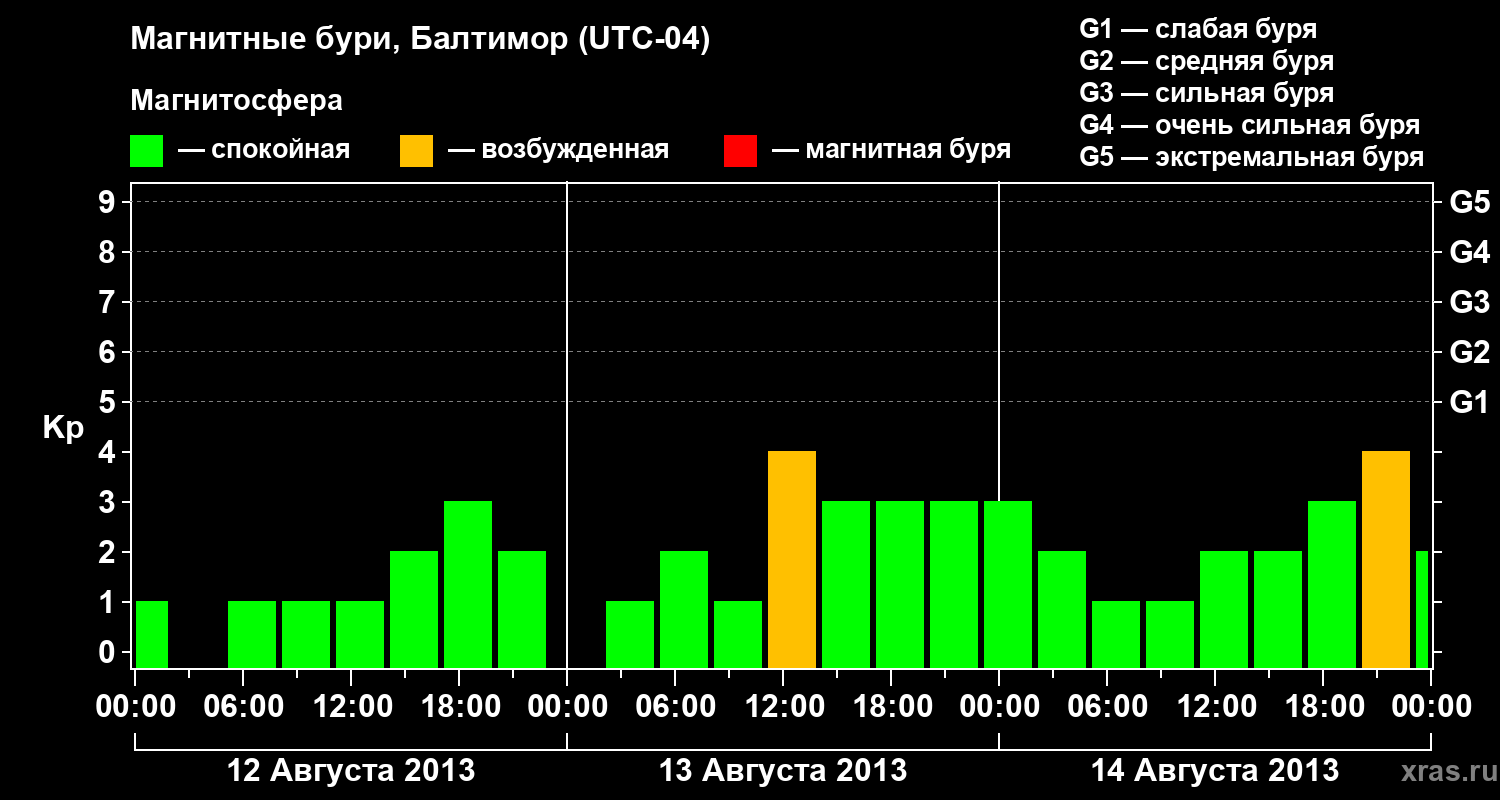The height and width of the screenshot is (800, 1500).
Task: Select the Kp 3 bar at 18:00 on 14 Августа
Action: 1332,584
